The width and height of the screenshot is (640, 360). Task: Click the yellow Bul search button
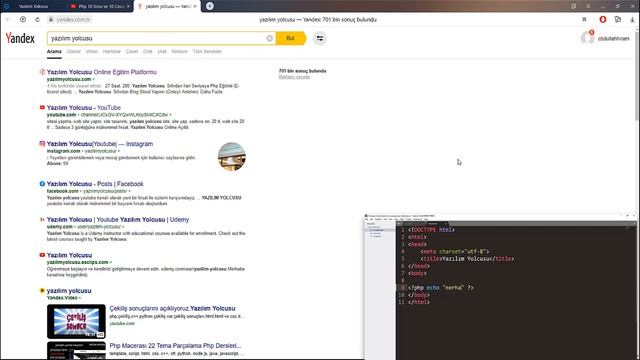coord(291,38)
